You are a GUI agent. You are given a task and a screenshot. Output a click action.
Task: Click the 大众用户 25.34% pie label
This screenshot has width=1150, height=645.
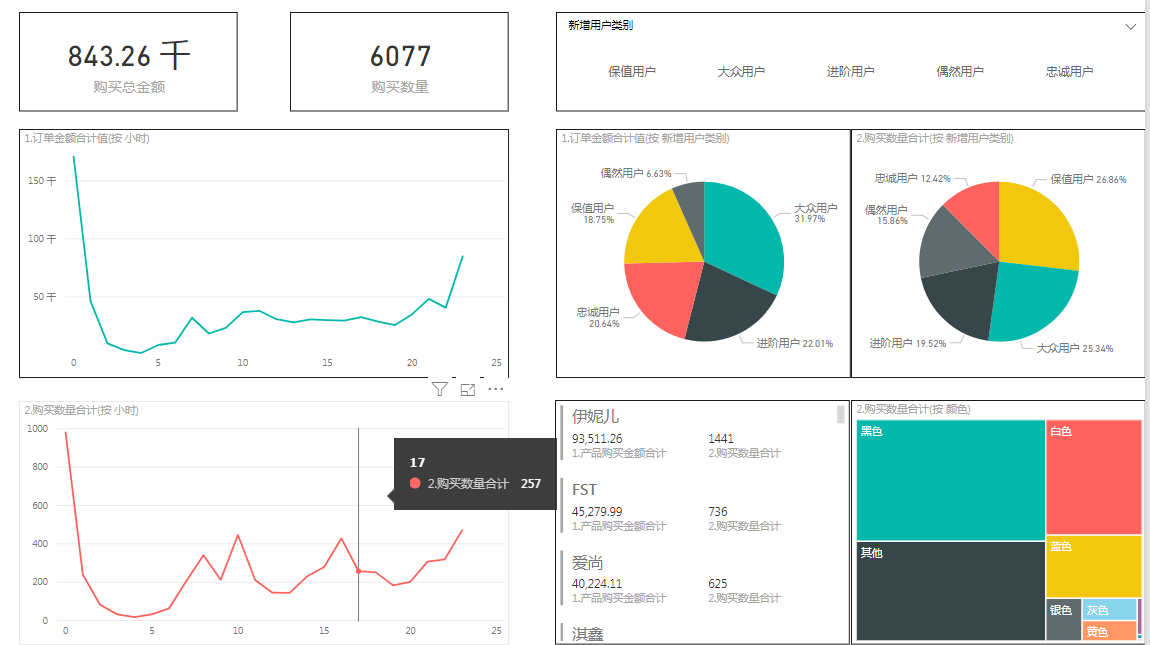pos(1074,349)
